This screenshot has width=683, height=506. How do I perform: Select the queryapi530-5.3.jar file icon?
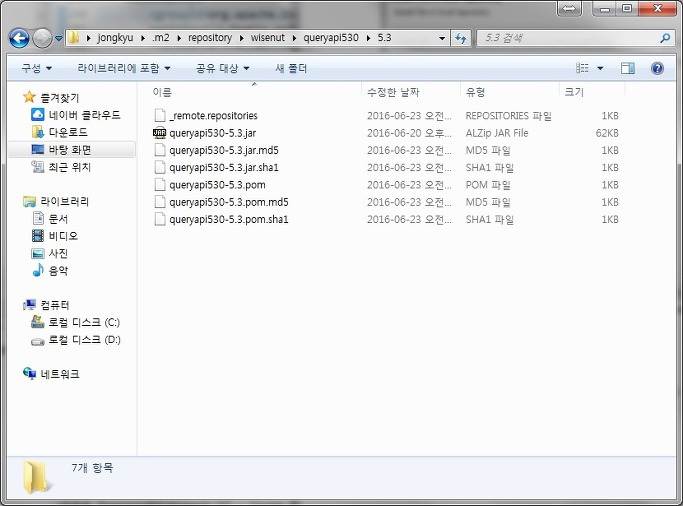click(159, 133)
